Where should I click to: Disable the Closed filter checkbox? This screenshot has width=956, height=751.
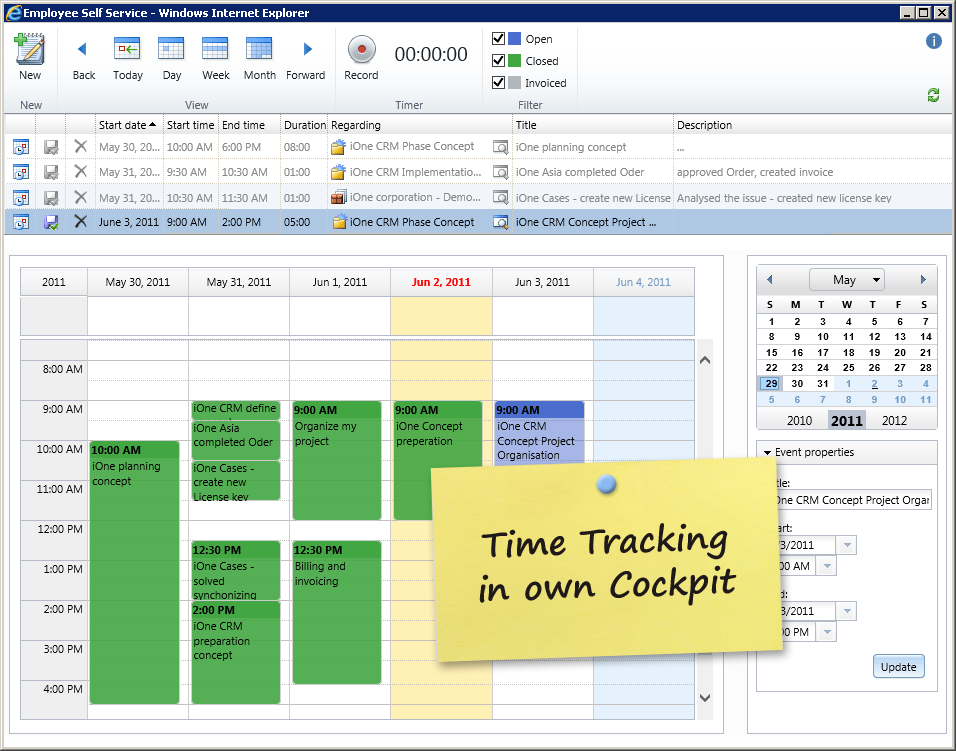497,60
